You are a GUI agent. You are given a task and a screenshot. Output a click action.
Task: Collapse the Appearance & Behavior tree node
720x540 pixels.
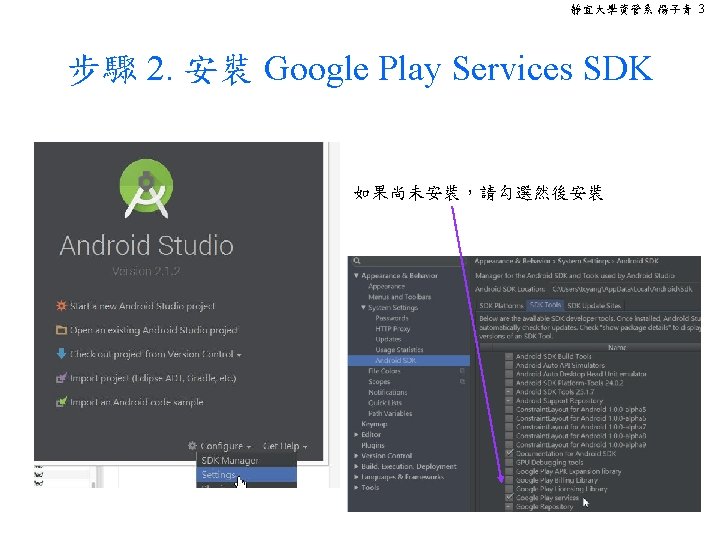[x=356, y=276]
